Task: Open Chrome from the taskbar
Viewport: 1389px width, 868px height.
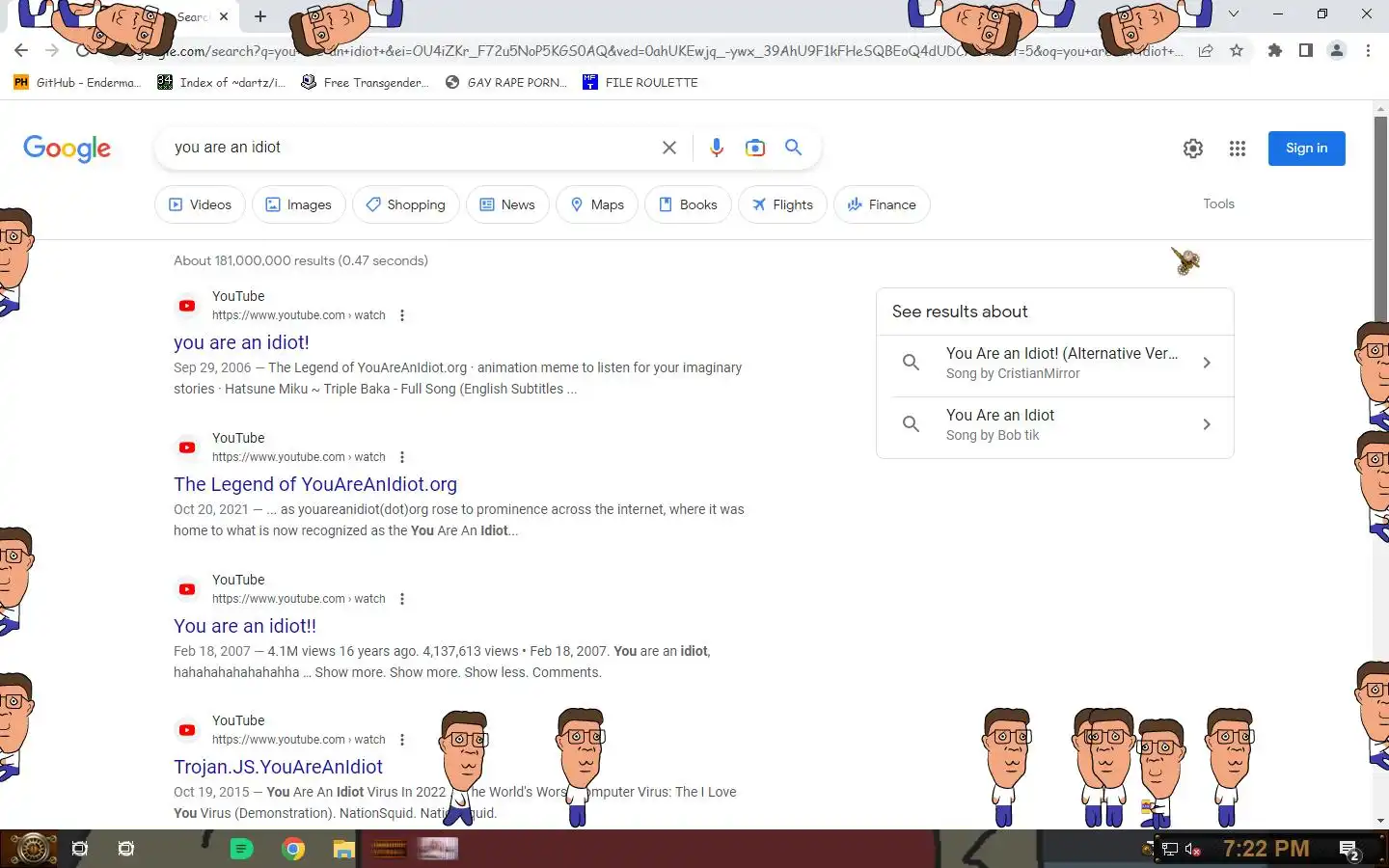Action: pos(293,849)
